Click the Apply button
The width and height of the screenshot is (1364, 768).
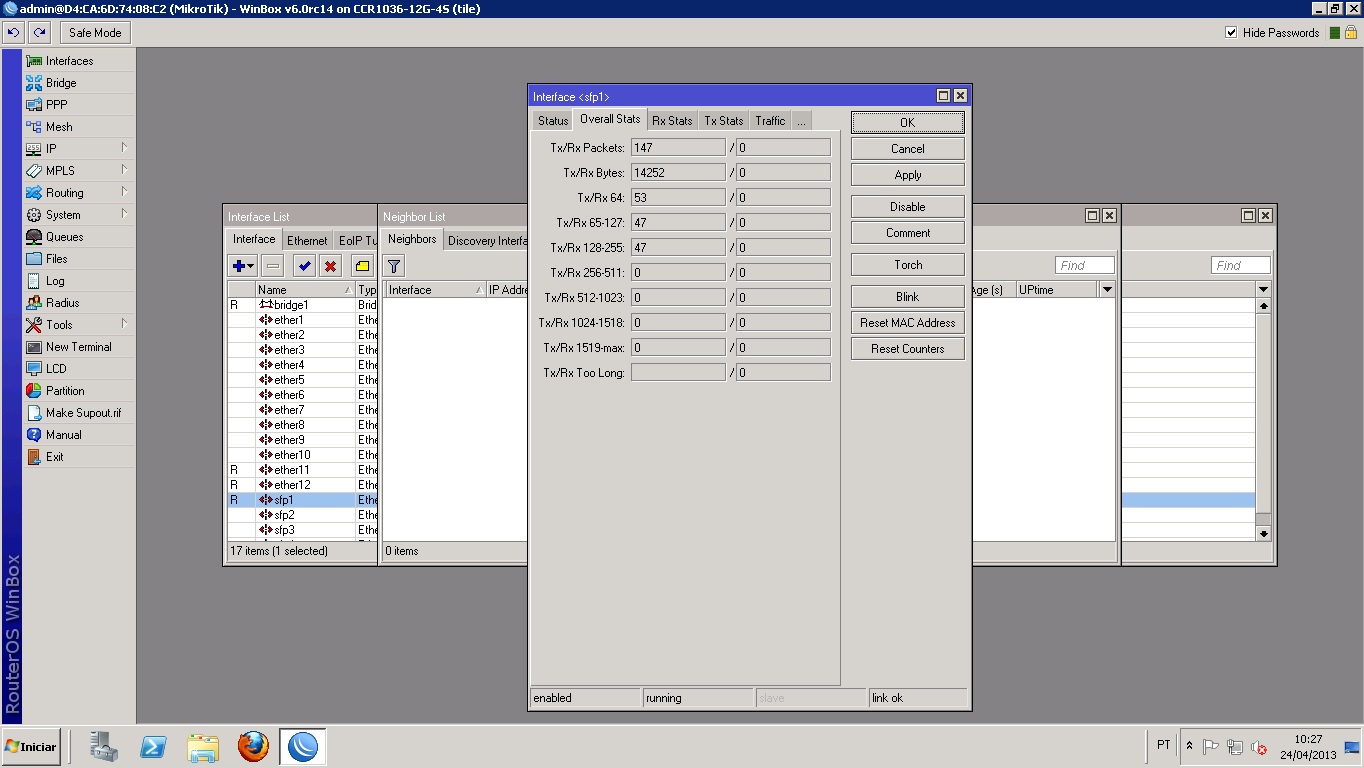tap(908, 175)
